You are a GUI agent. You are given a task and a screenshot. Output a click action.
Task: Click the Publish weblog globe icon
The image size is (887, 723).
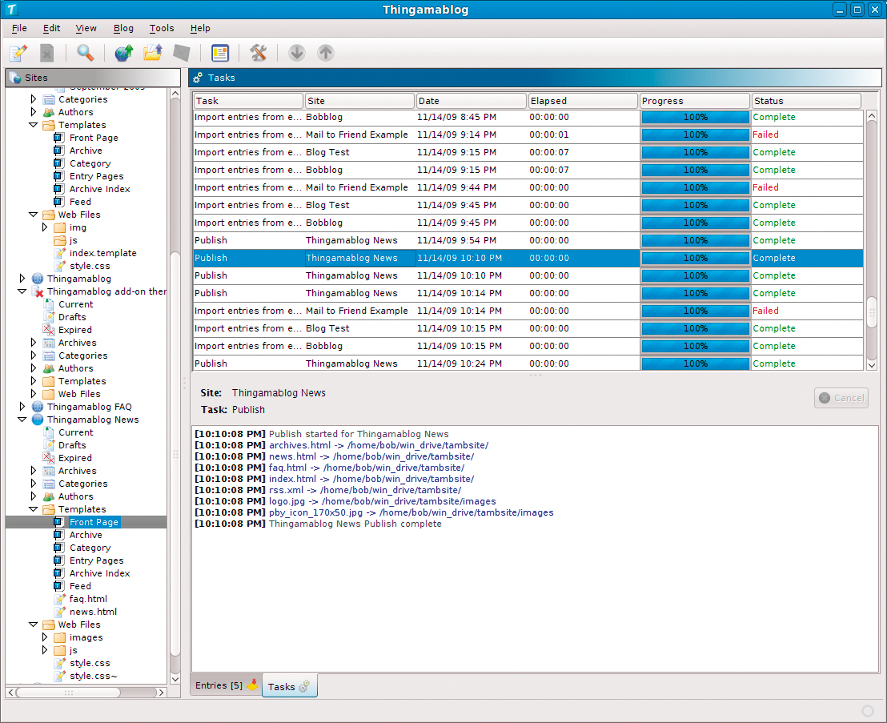point(123,53)
